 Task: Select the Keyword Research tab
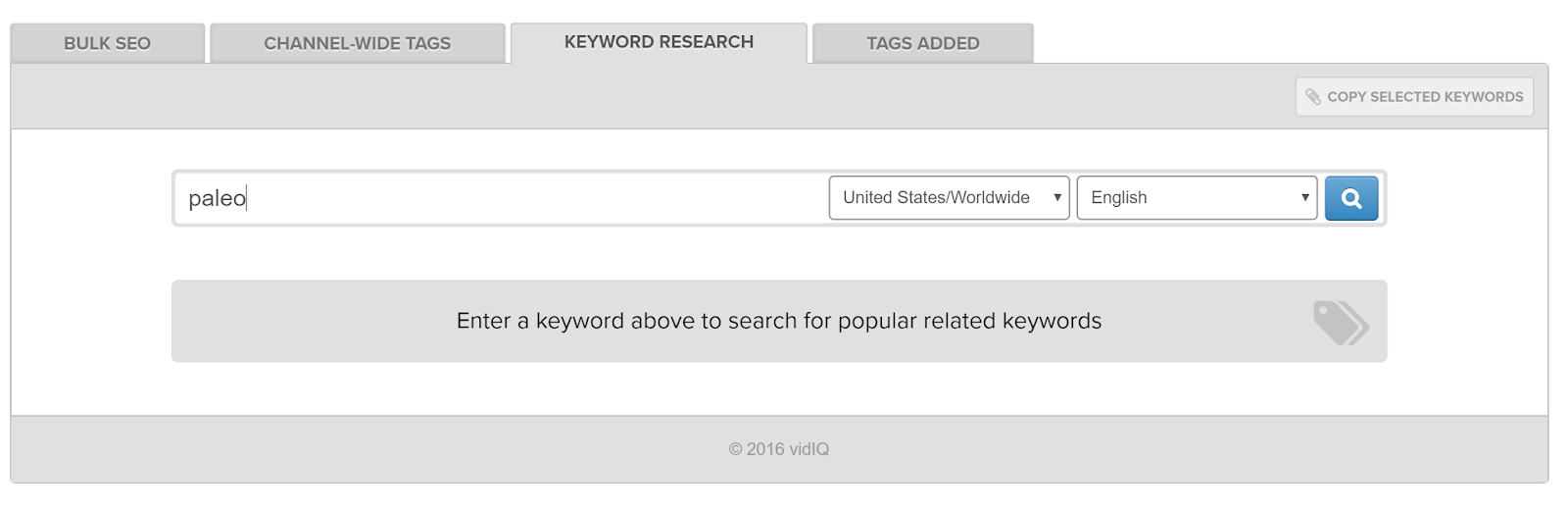pyautogui.click(x=659, y=42)
